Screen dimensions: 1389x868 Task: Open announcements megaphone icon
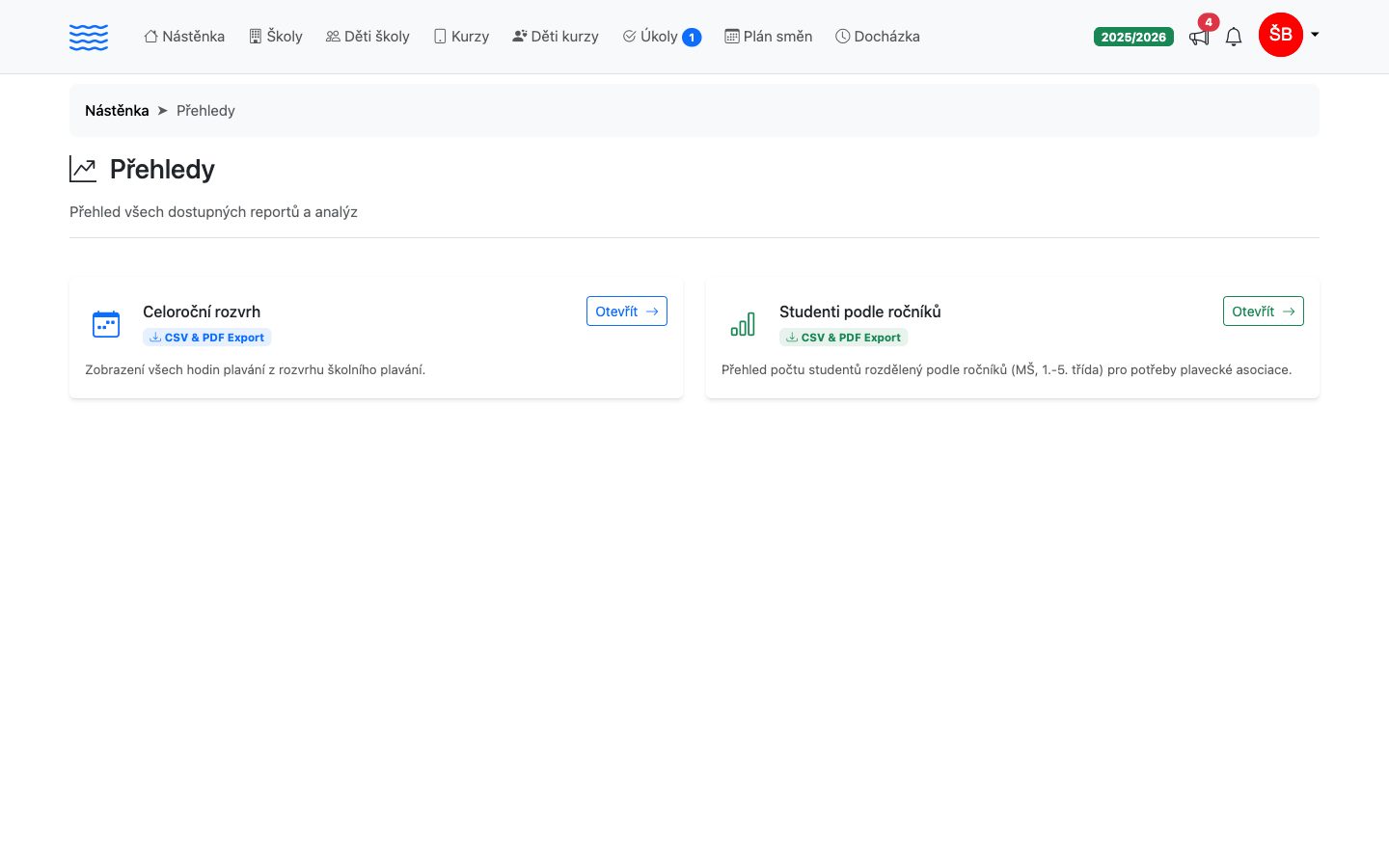1199,37
